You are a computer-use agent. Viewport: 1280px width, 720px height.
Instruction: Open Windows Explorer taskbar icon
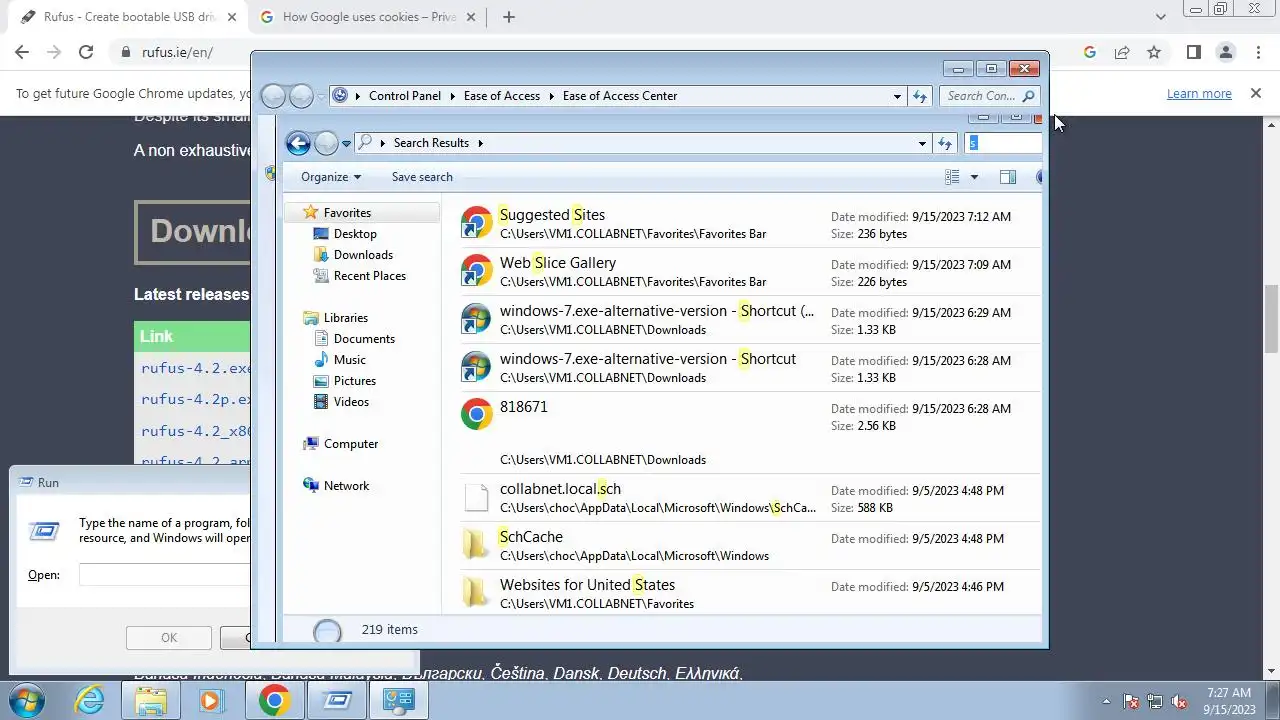tap(150, 700)
